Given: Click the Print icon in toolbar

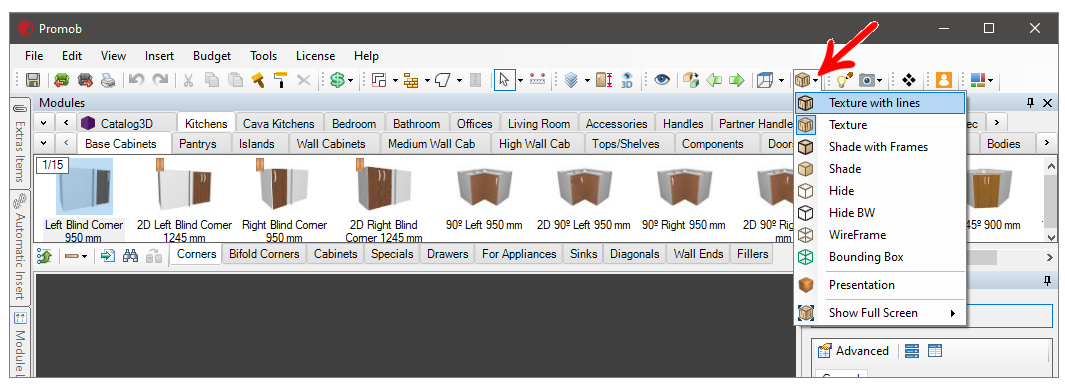Looking at the screenshot, I should [108, 80].
